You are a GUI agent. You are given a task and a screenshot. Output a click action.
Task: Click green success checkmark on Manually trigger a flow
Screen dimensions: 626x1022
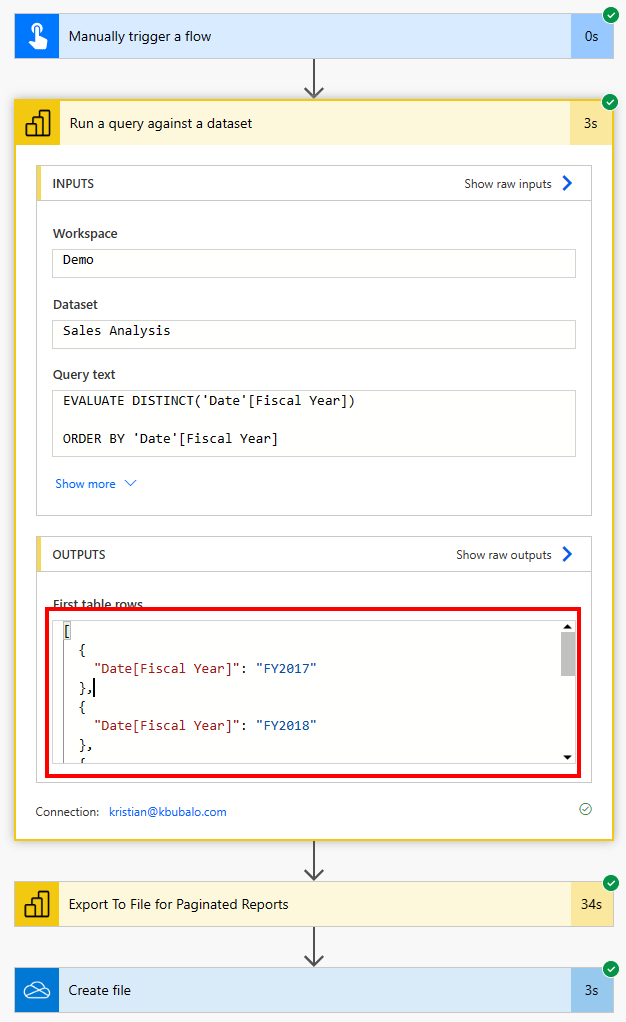click(x=610, y=15)
